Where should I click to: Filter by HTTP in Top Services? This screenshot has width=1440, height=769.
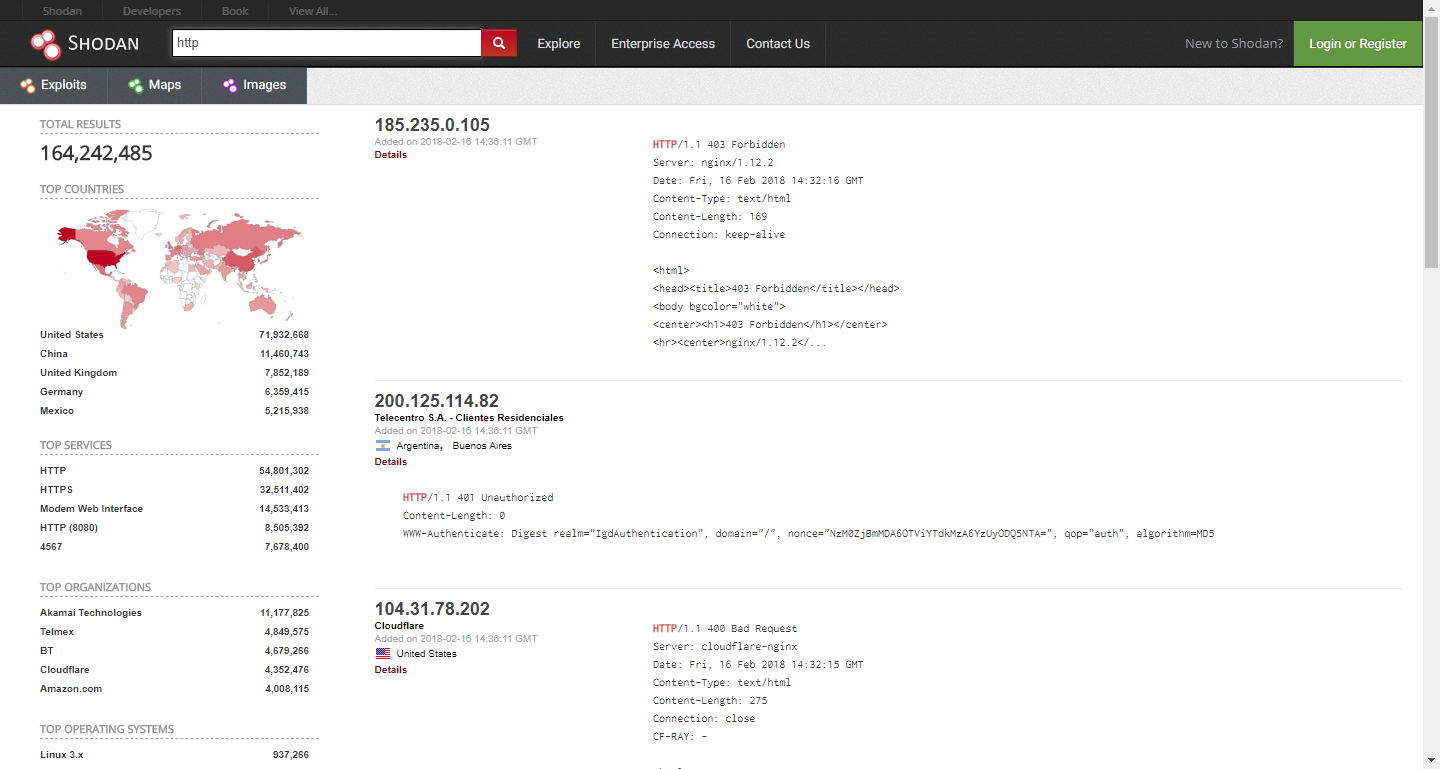click(53, 471)
